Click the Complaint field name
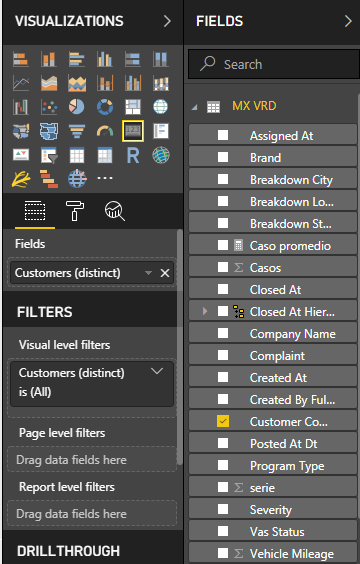The height and width of the screenshot is (564, 360). [x=277, y=356]
